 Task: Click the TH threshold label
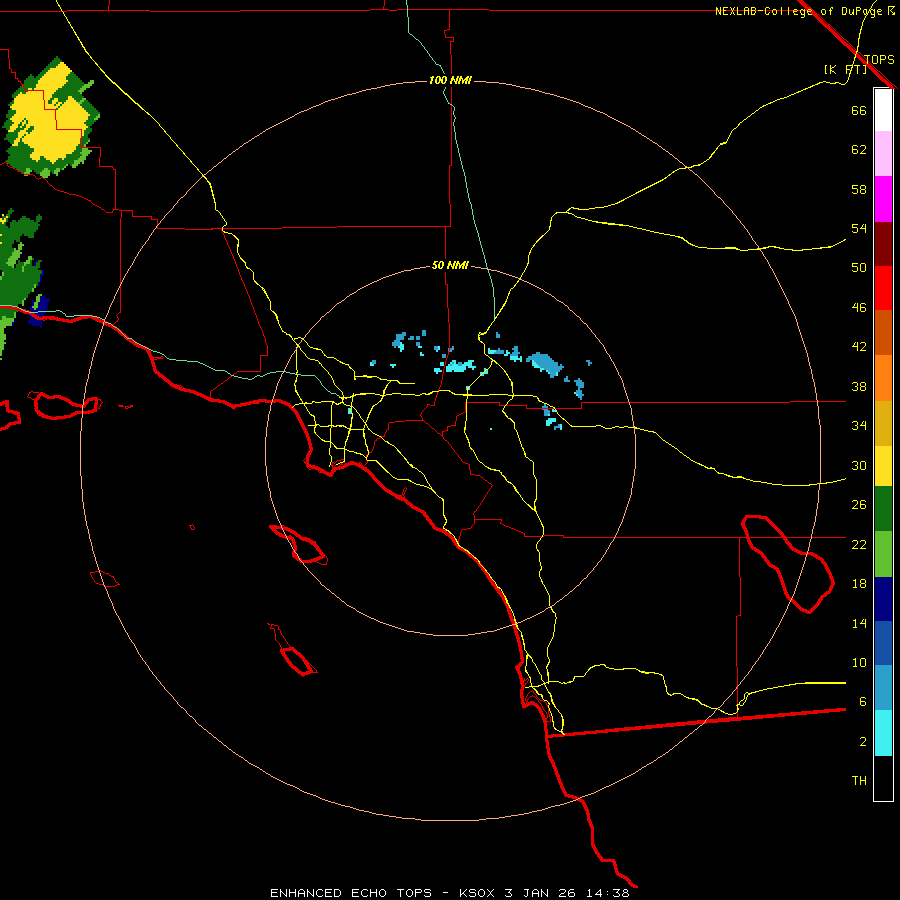point(859,781)
